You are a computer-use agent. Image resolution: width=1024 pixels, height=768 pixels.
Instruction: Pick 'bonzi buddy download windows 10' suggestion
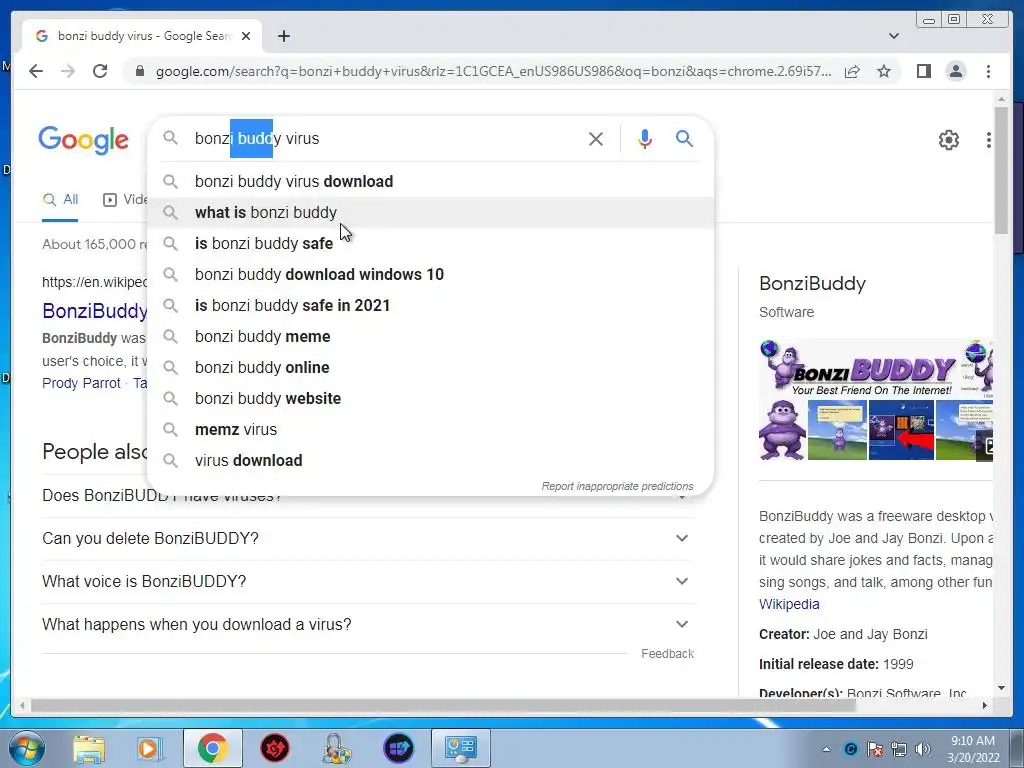point(431,274)
